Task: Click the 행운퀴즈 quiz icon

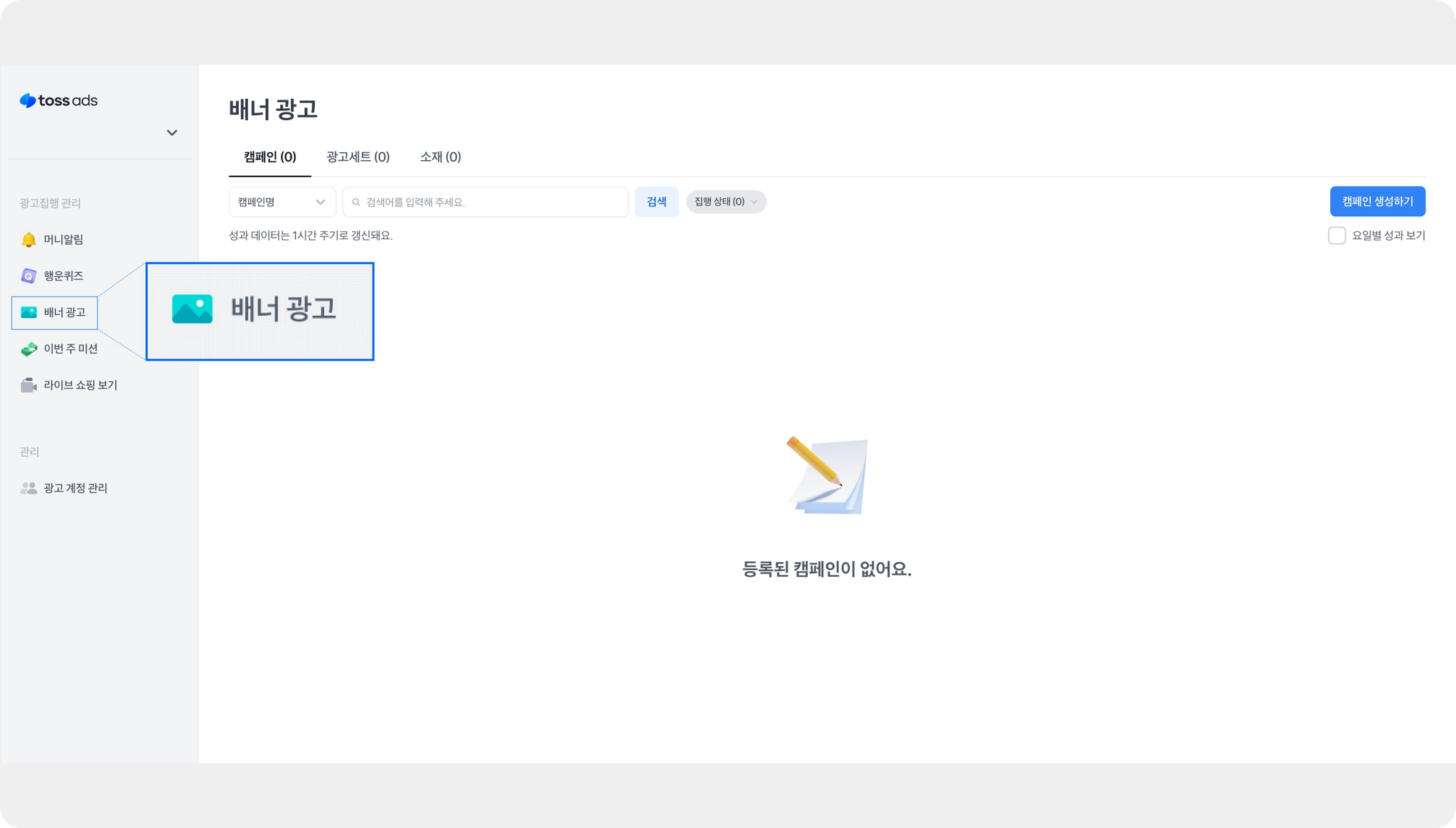Action: point(28,276)
